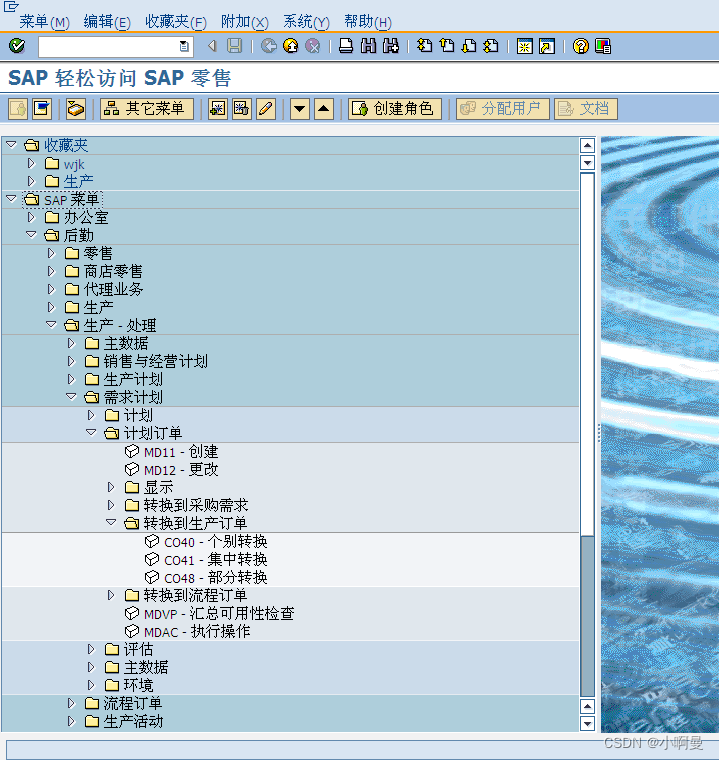
Task: Collapse the 后勤 folder
Action: (32, 235)
